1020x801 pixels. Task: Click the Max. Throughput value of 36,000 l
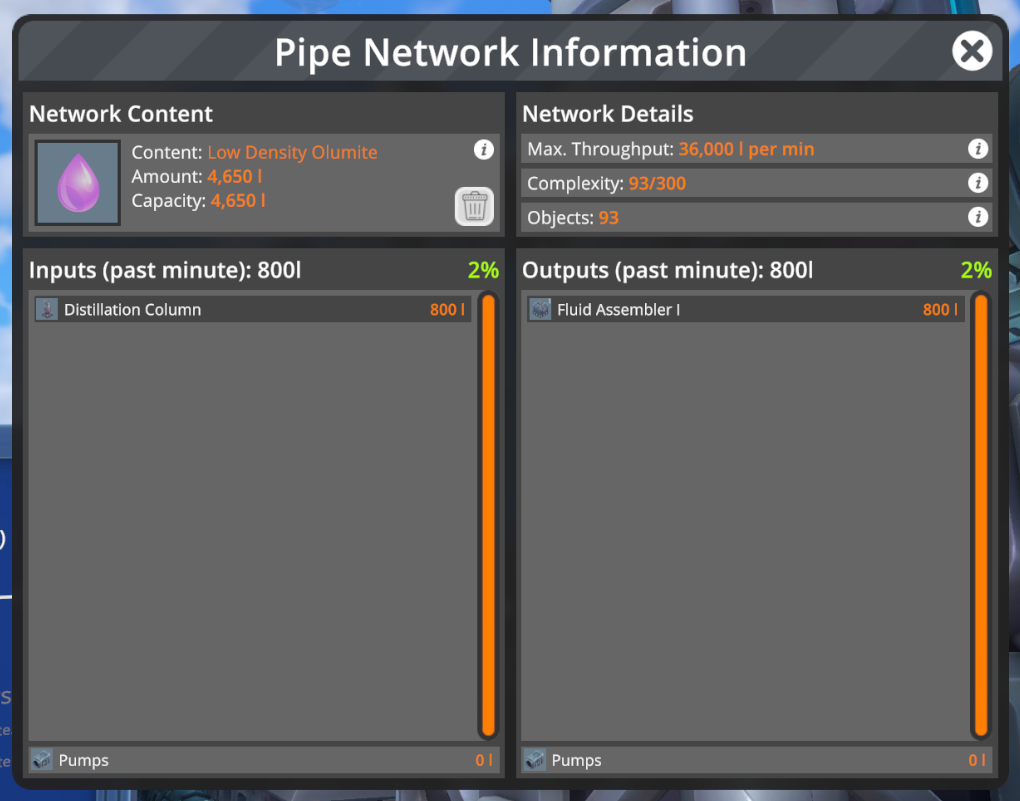pos(746,149)
